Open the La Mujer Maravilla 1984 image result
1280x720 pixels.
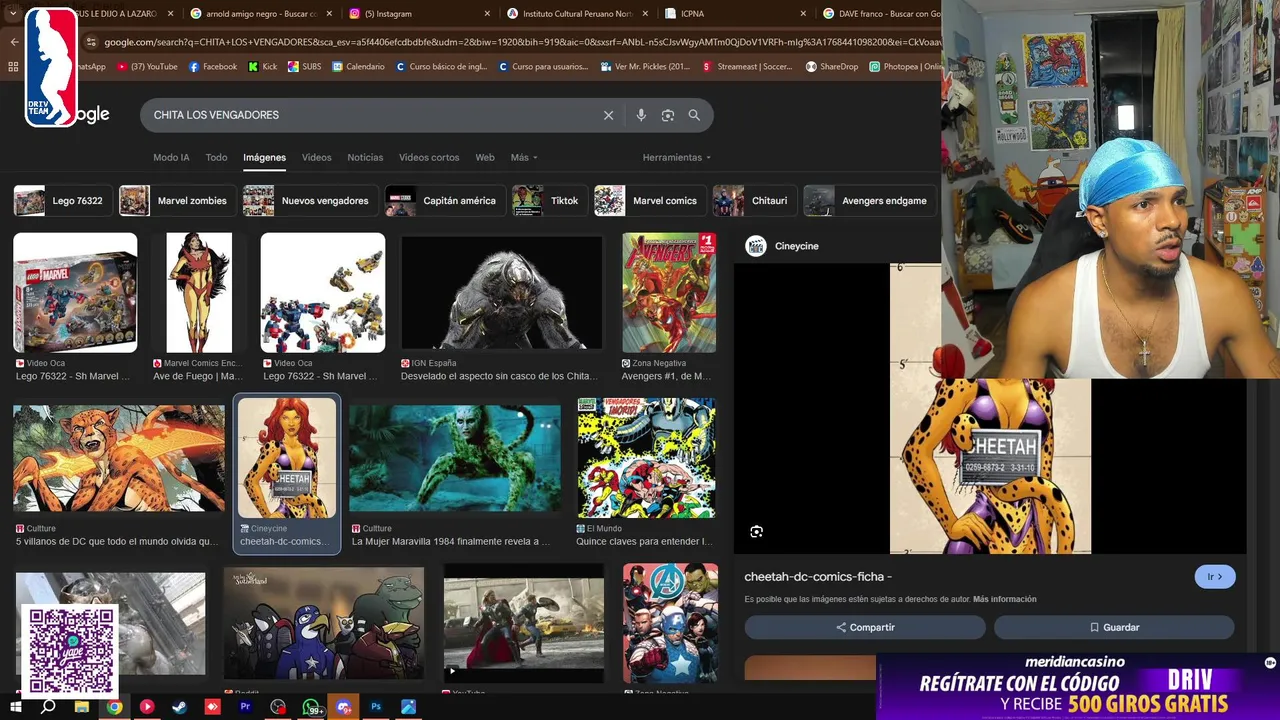(455, 458)
